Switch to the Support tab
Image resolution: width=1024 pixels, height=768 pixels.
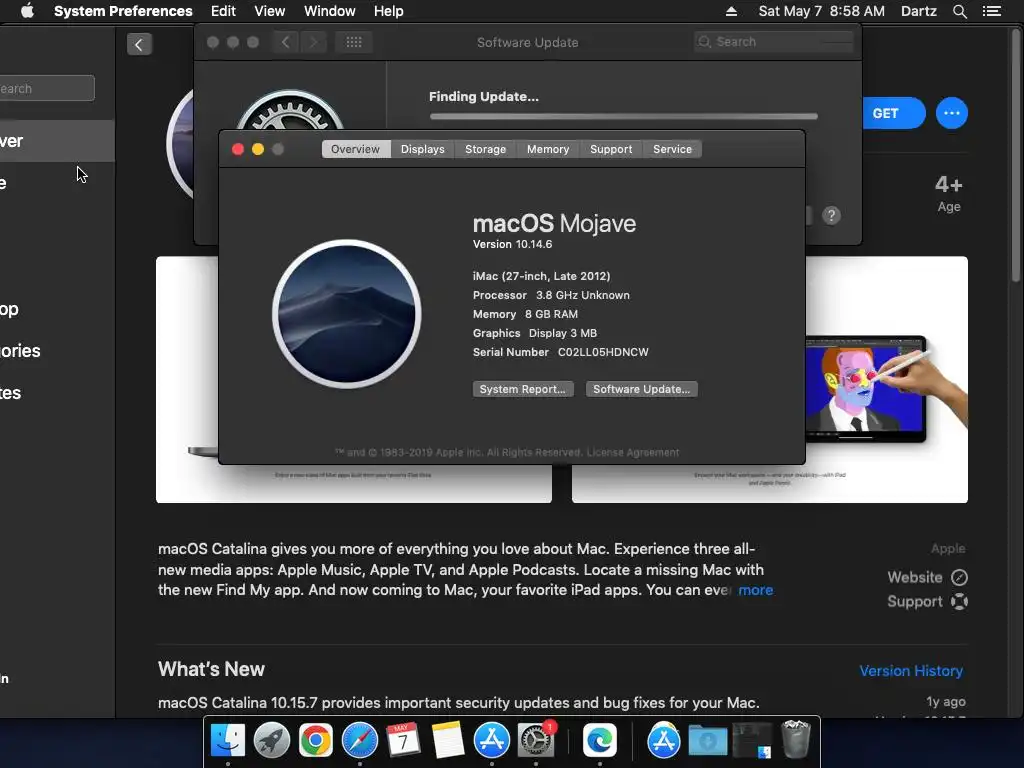coord(611,149)
